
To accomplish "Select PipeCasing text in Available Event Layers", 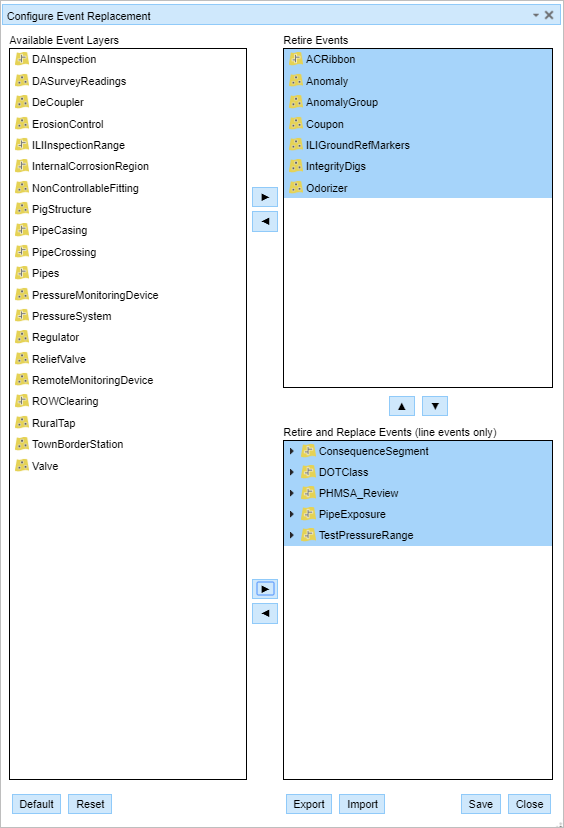I will click(60, 230).
